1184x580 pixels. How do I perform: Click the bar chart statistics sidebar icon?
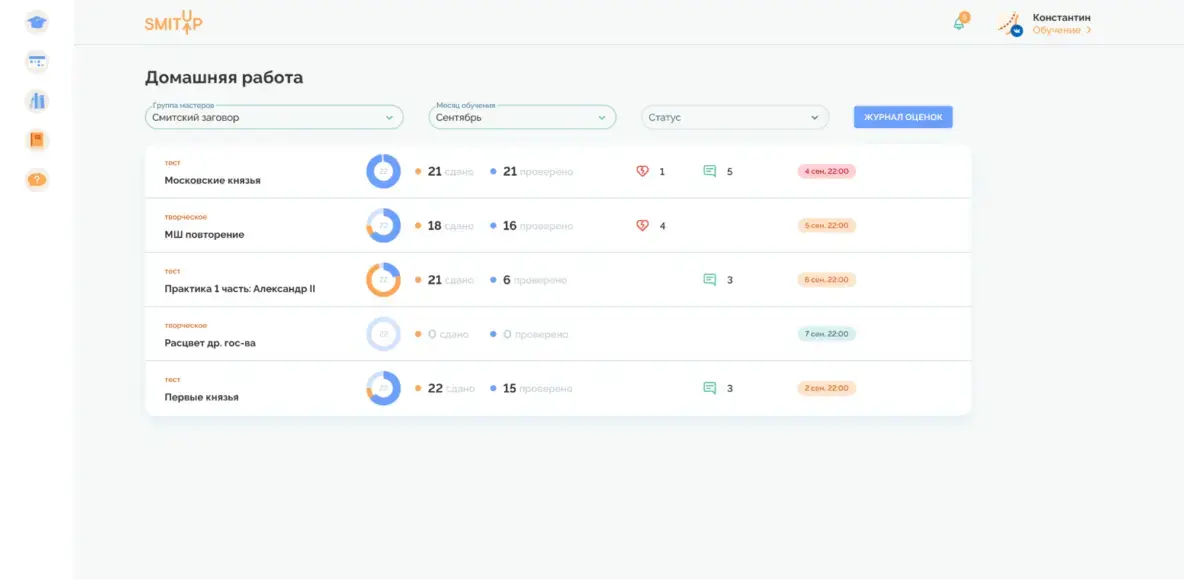(37, 101)
